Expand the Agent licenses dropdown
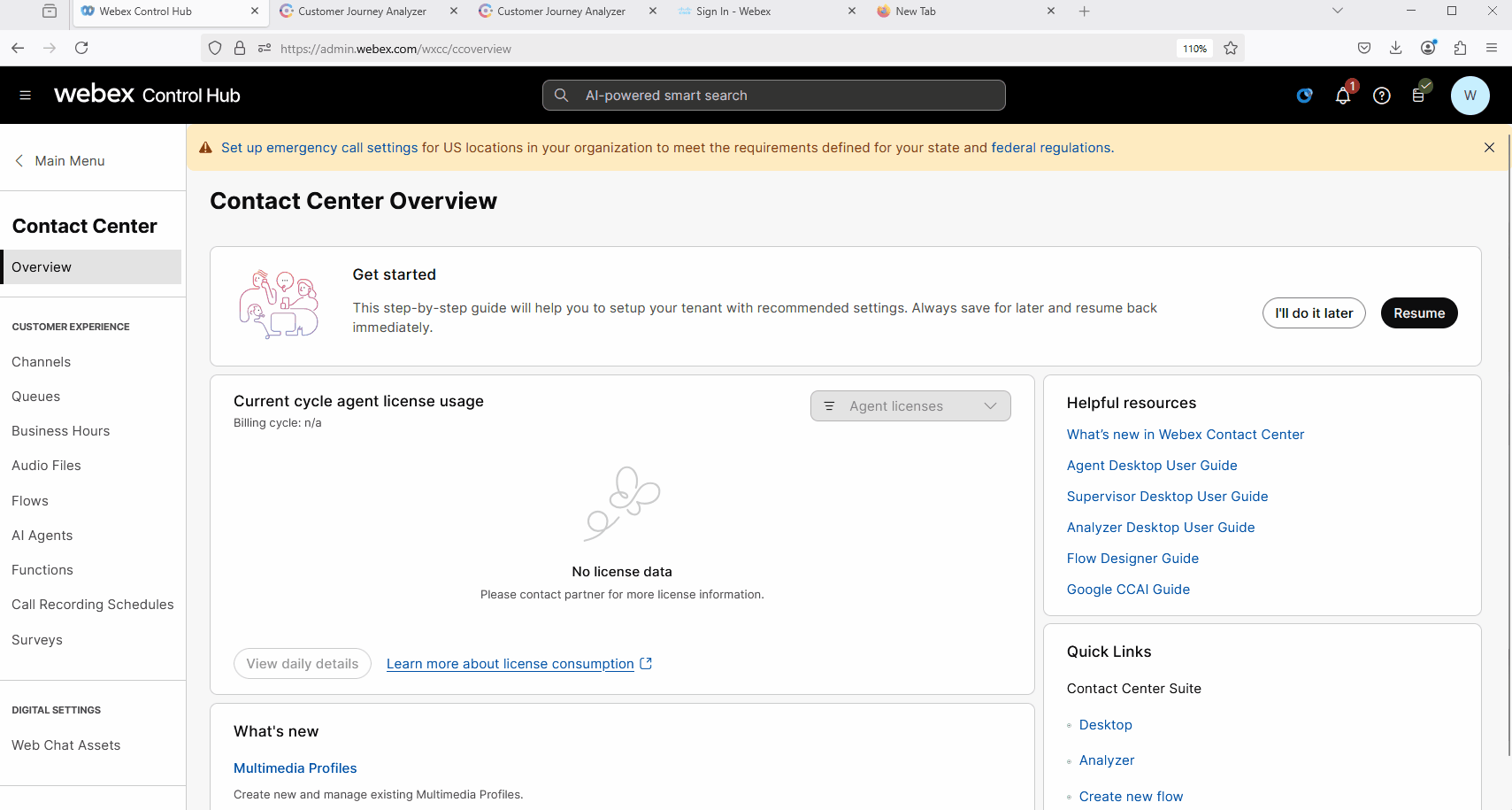The image size is (1512, 810). 910,406
